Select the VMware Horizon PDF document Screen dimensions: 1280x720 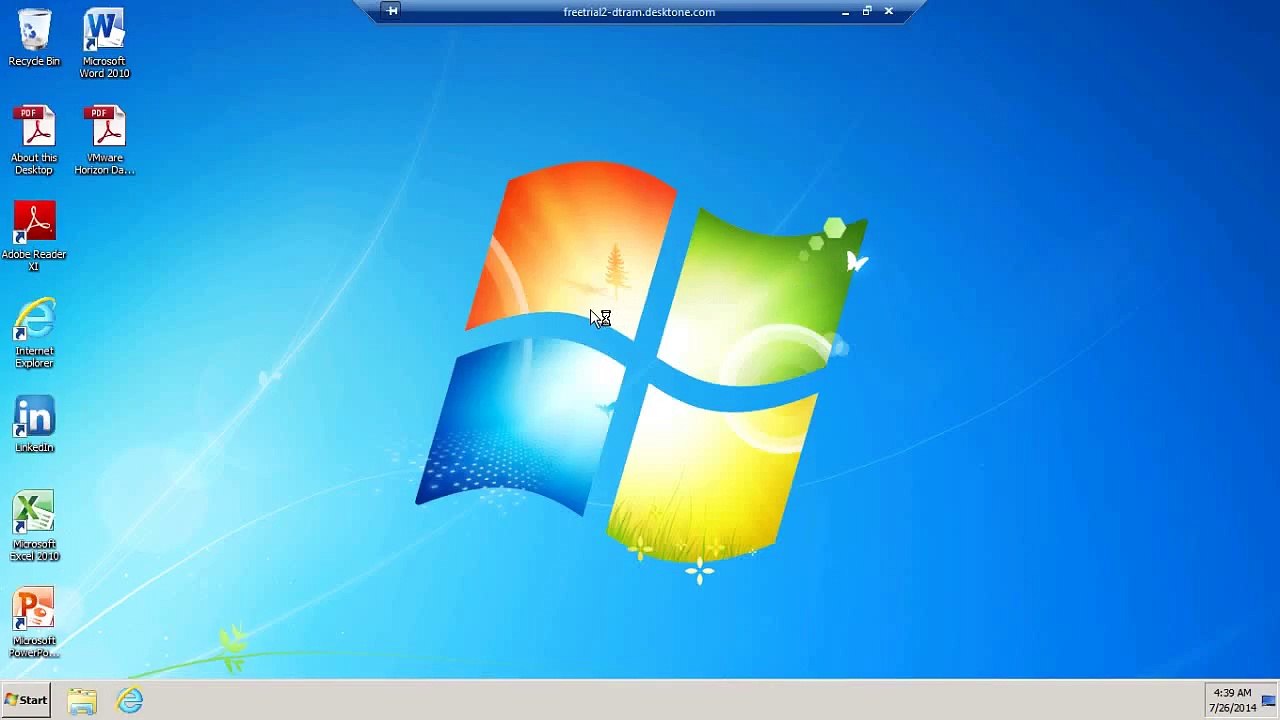[x=104, y=140]
